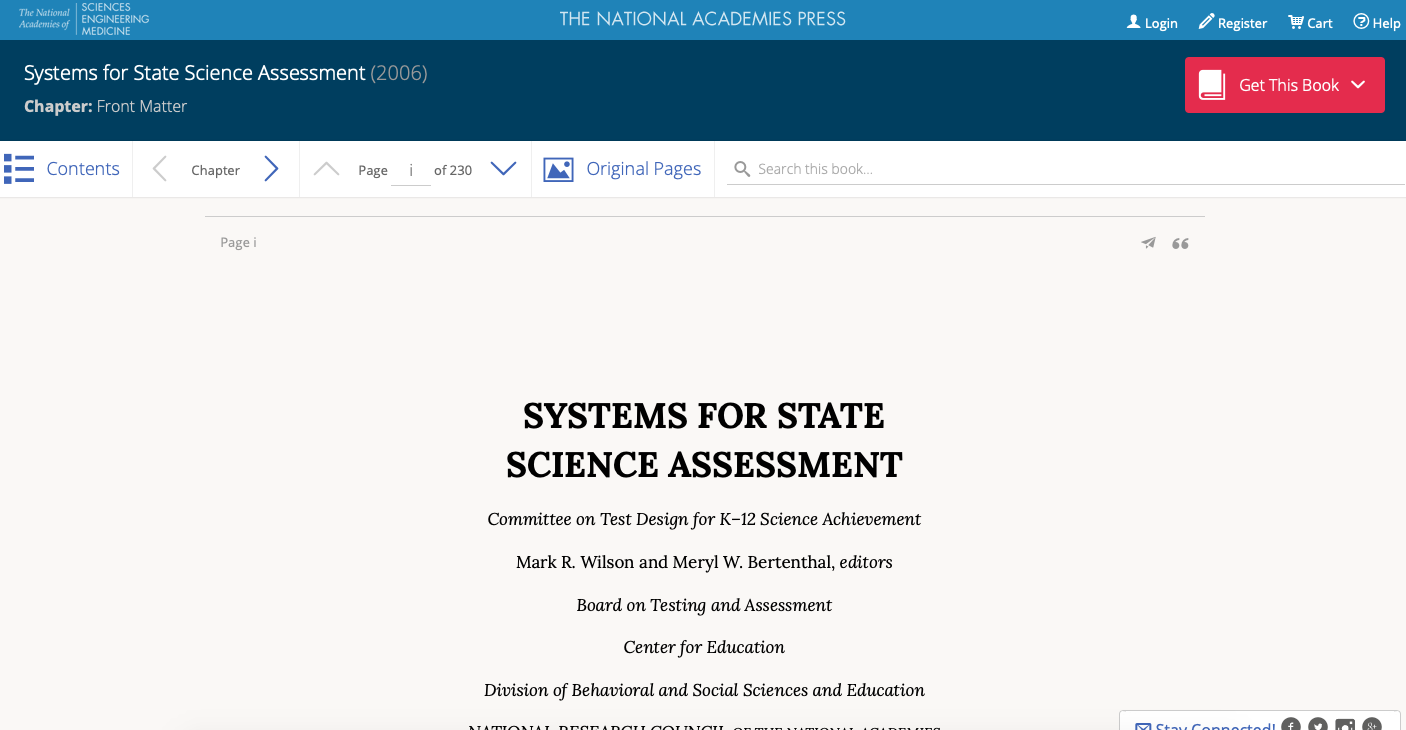Click the share paper-plane icon on Page i
The height and width of the screenshot is (730, 1406).
point(1149,243)
